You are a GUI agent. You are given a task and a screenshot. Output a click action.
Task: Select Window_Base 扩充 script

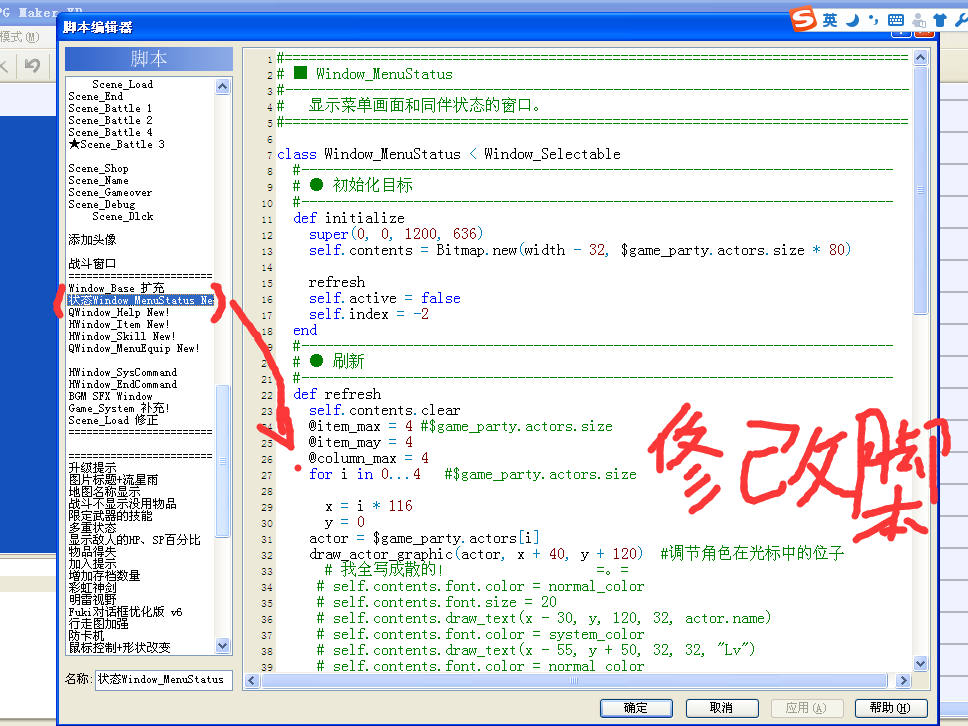(116, 288)
